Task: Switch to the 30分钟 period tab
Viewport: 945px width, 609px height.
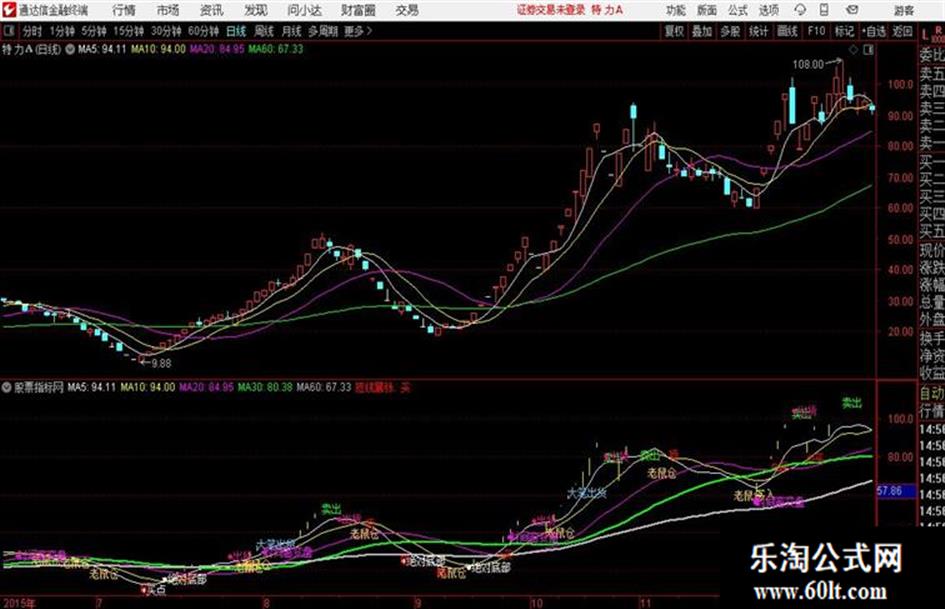Action: tap(166, 31)
